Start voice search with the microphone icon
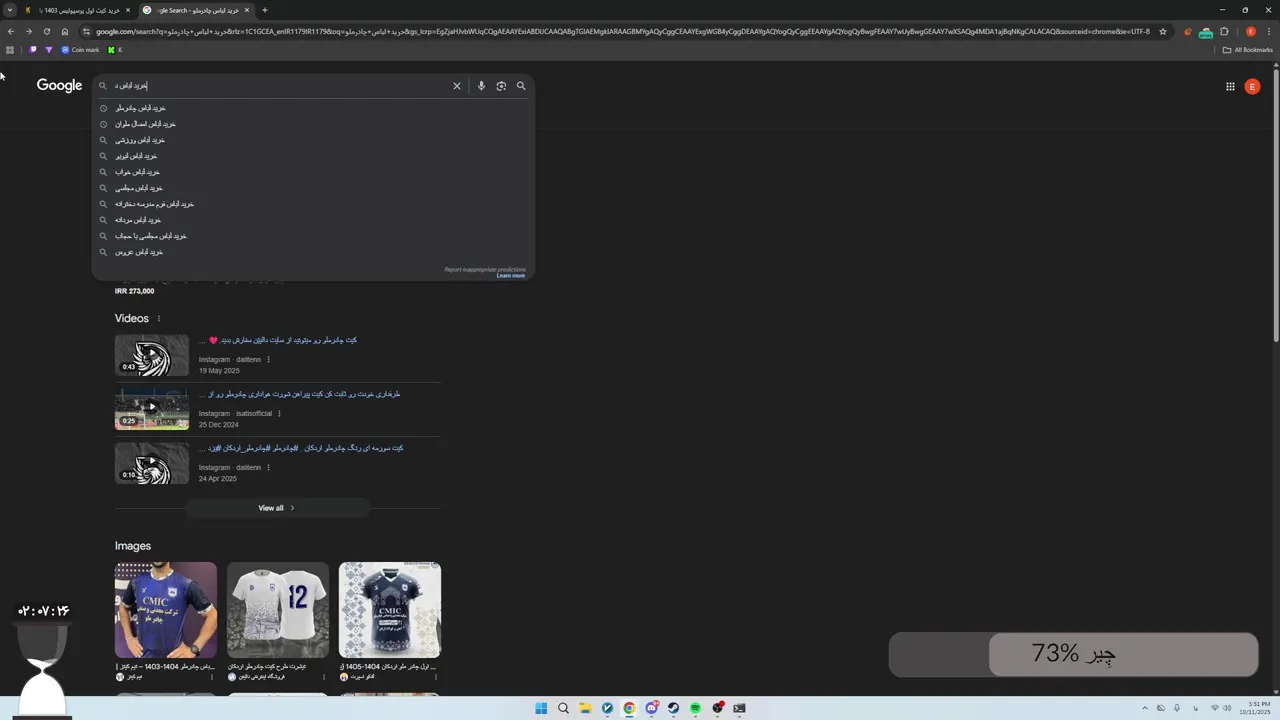 coord(481,86)
